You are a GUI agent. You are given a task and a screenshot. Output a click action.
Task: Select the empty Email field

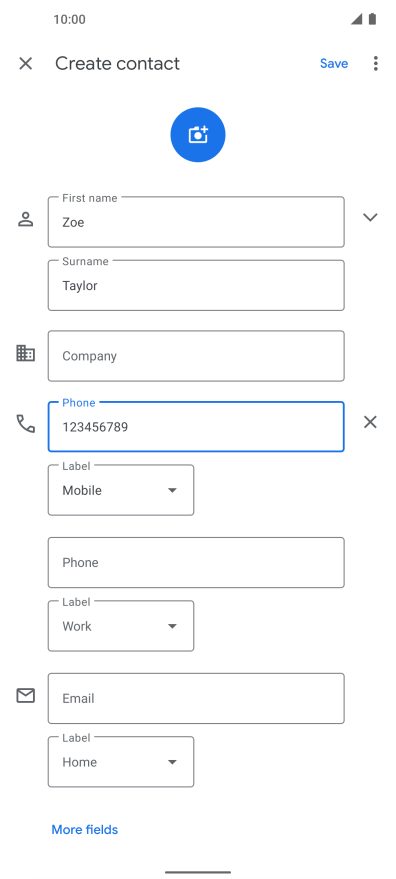pyautogui.click(x=196, y=698)
